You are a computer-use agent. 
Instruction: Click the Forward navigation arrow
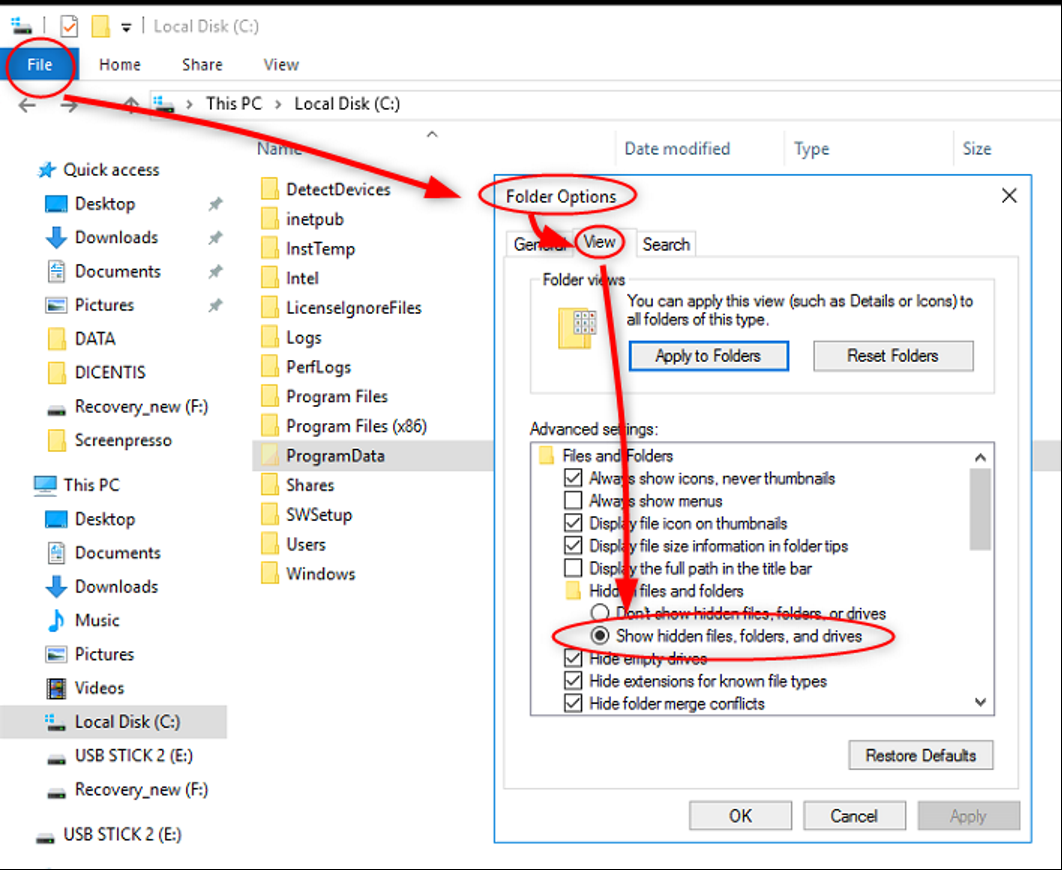click(x=69, y=105)
